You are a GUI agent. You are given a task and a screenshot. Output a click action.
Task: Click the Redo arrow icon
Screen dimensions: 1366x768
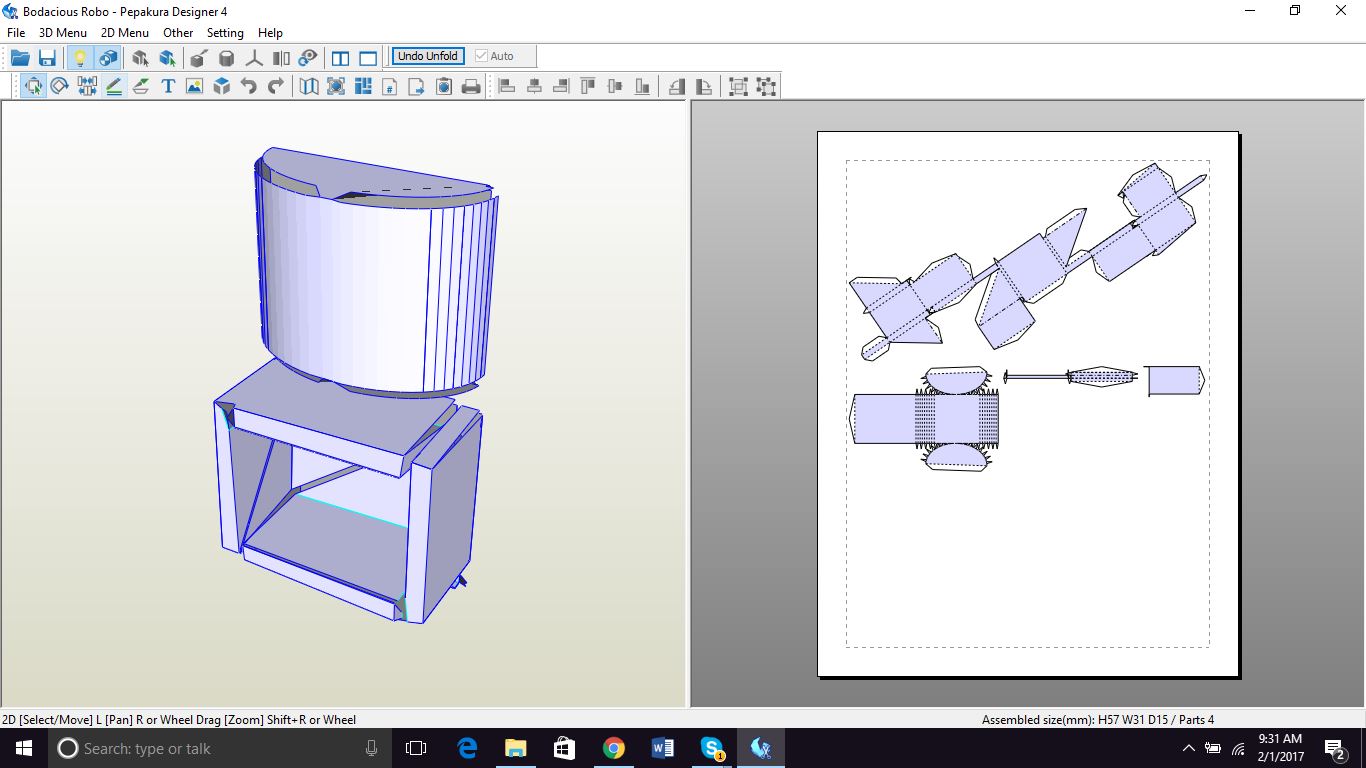coord(276,86)
